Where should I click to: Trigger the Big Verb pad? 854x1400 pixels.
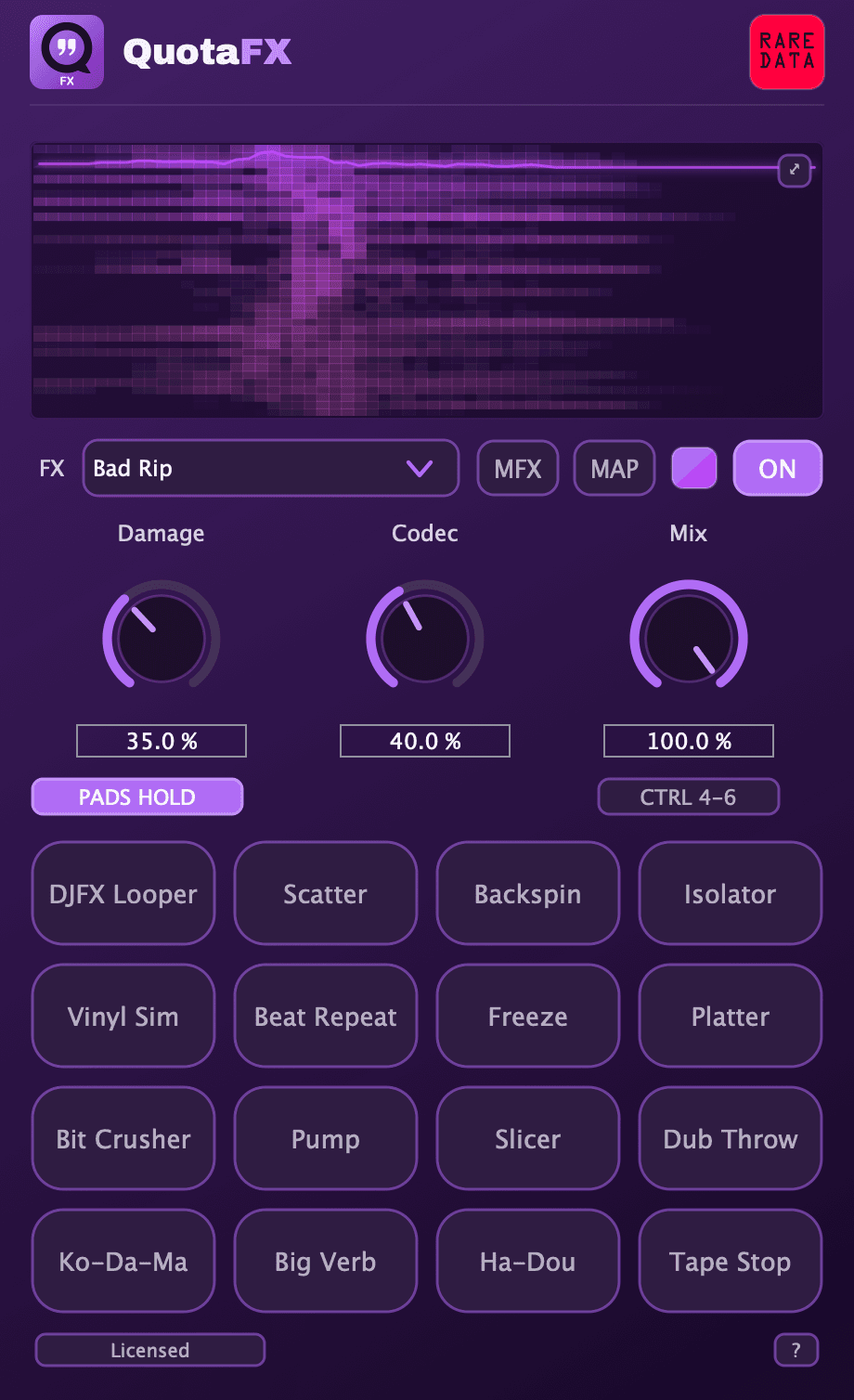click(326, 1261)
